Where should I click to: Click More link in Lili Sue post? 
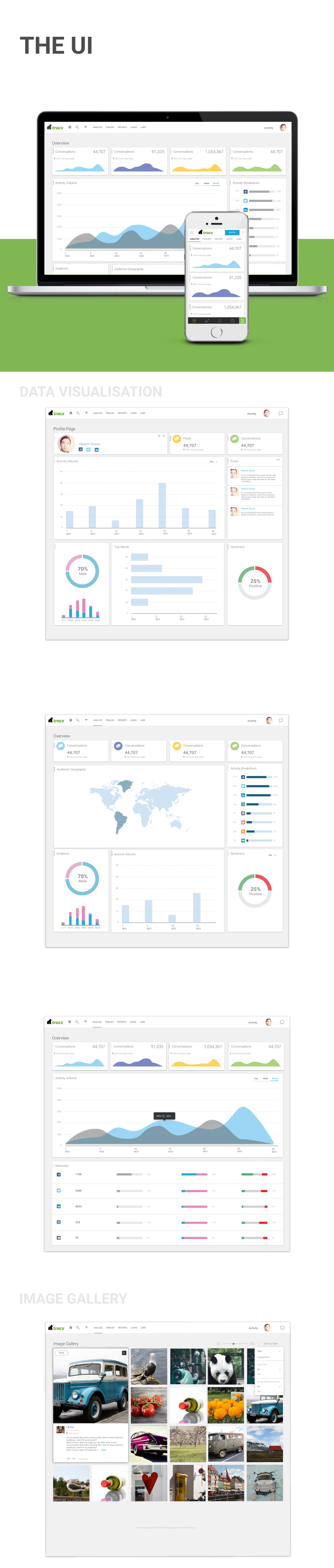point(104,1450)
